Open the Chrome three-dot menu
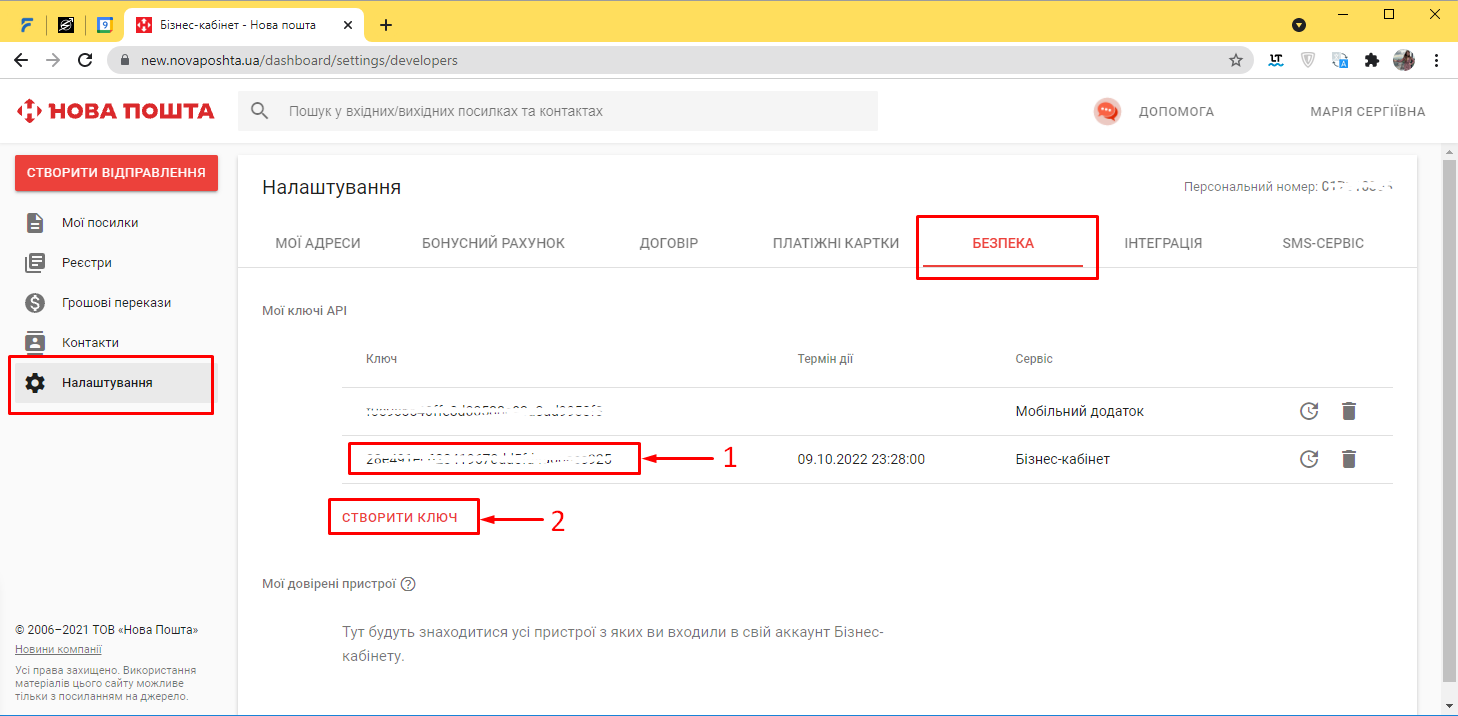The width and height of the screenshot is (1458, 716). coord(1437,60)
